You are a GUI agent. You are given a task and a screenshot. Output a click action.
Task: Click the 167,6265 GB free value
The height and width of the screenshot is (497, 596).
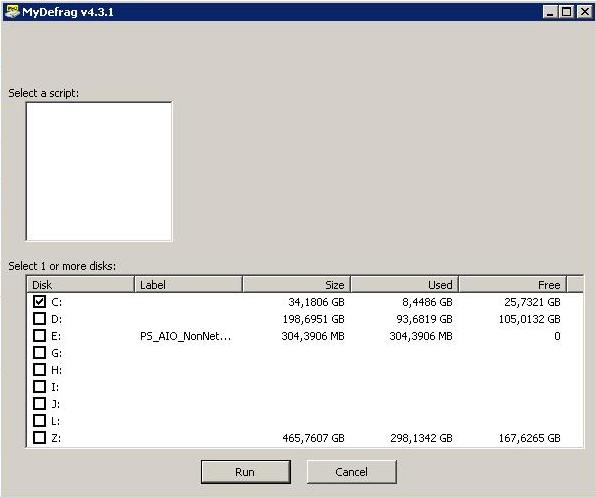tap(529, 438)
